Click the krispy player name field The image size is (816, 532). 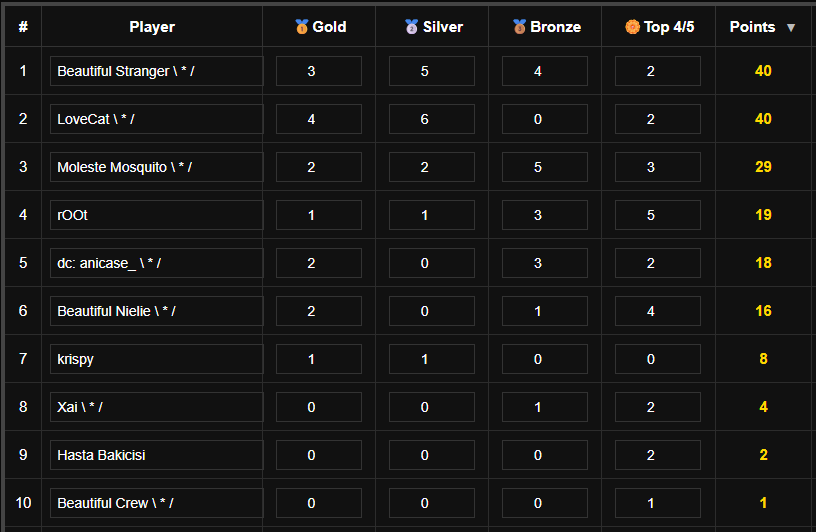pyautogui.click(x=156, y=359)
